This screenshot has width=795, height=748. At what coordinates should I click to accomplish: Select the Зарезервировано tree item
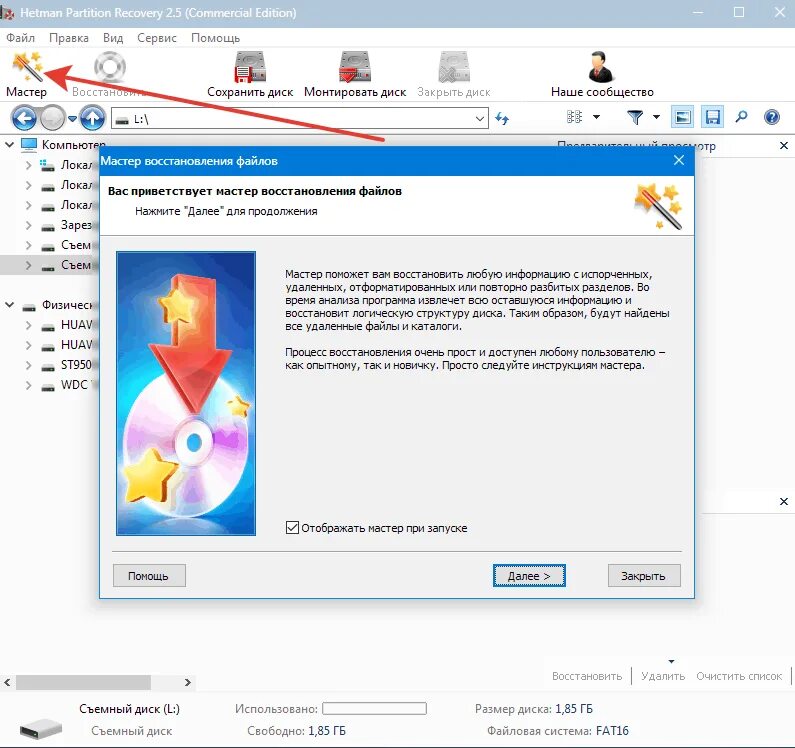(x=76, y=225)
